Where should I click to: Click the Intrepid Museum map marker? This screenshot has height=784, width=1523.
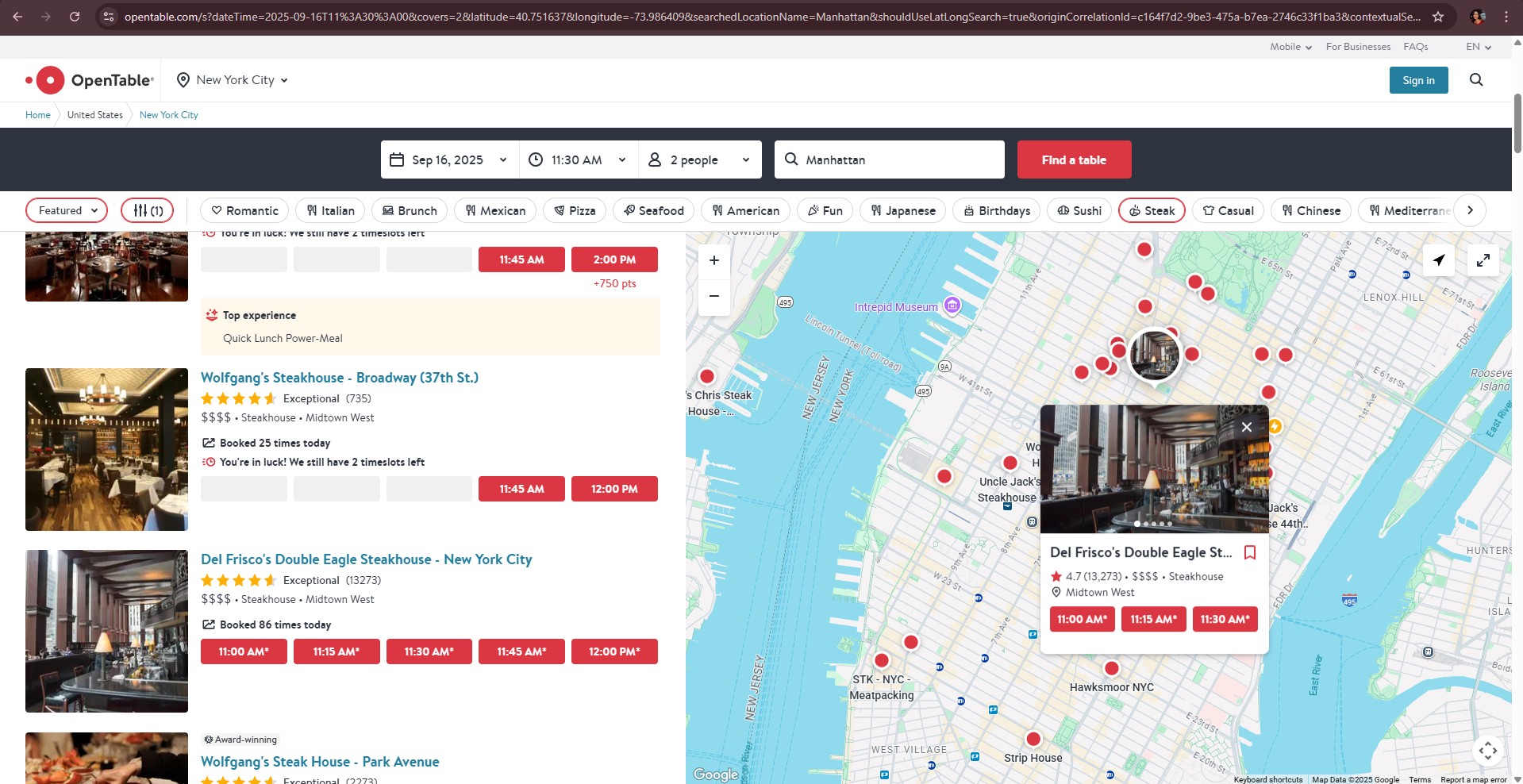tap(952, 306)
